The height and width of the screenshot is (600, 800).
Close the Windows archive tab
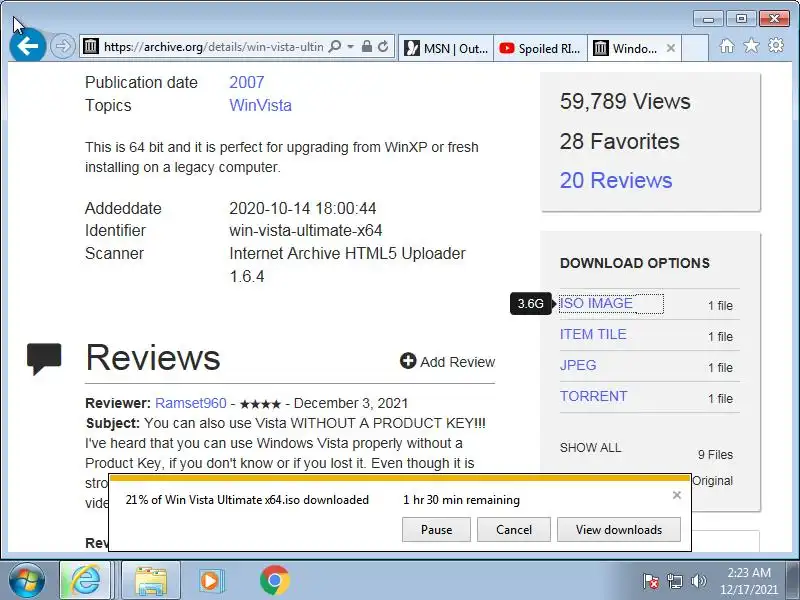tap(671, 48)
